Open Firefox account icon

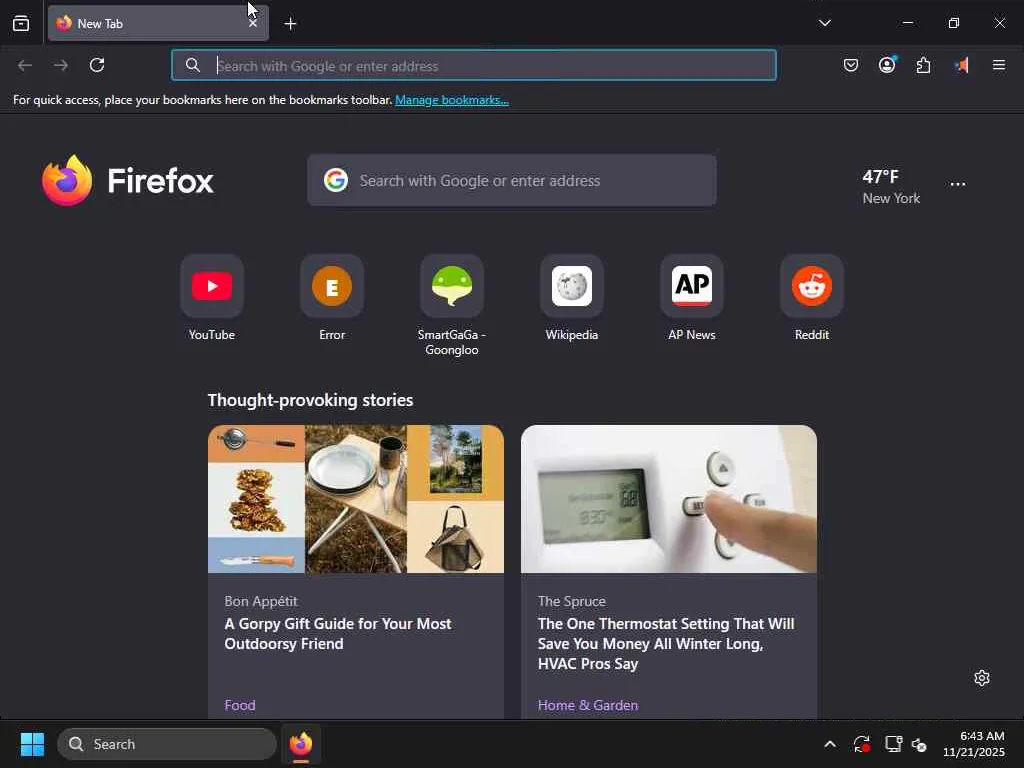coord(887,65)
